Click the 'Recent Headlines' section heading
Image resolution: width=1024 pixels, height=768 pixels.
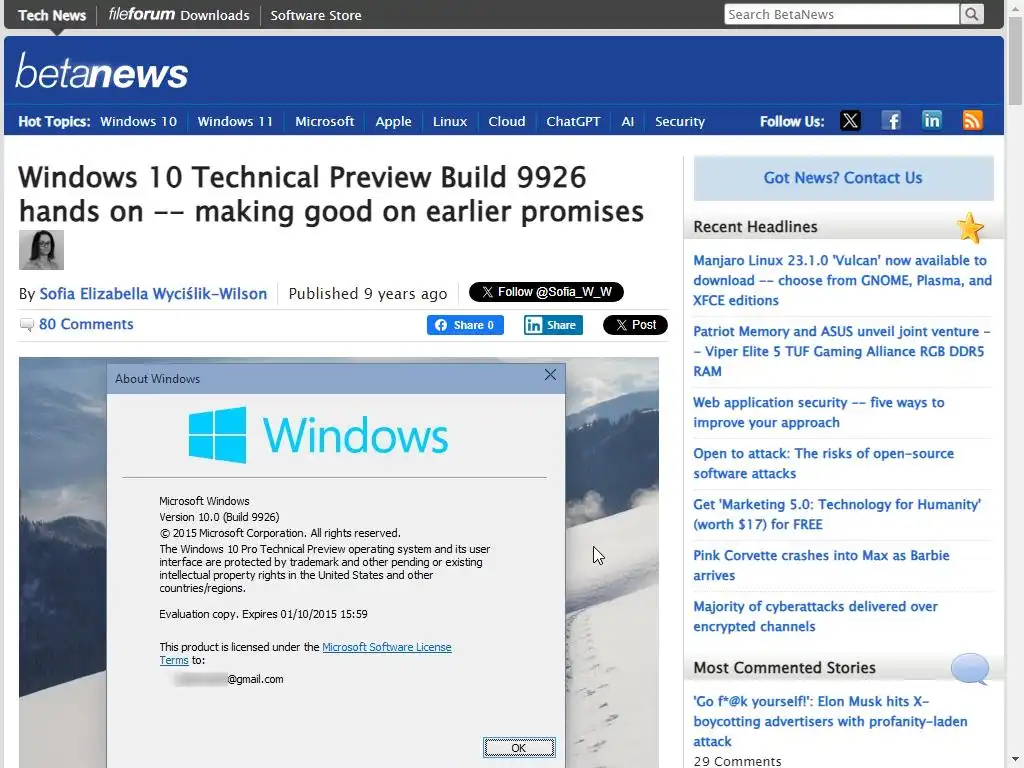[756, 227]
